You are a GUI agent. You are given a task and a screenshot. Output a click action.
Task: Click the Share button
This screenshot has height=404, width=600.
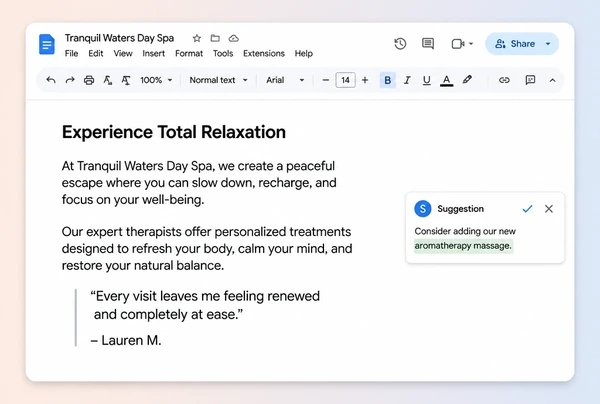[x=515, y=44]
